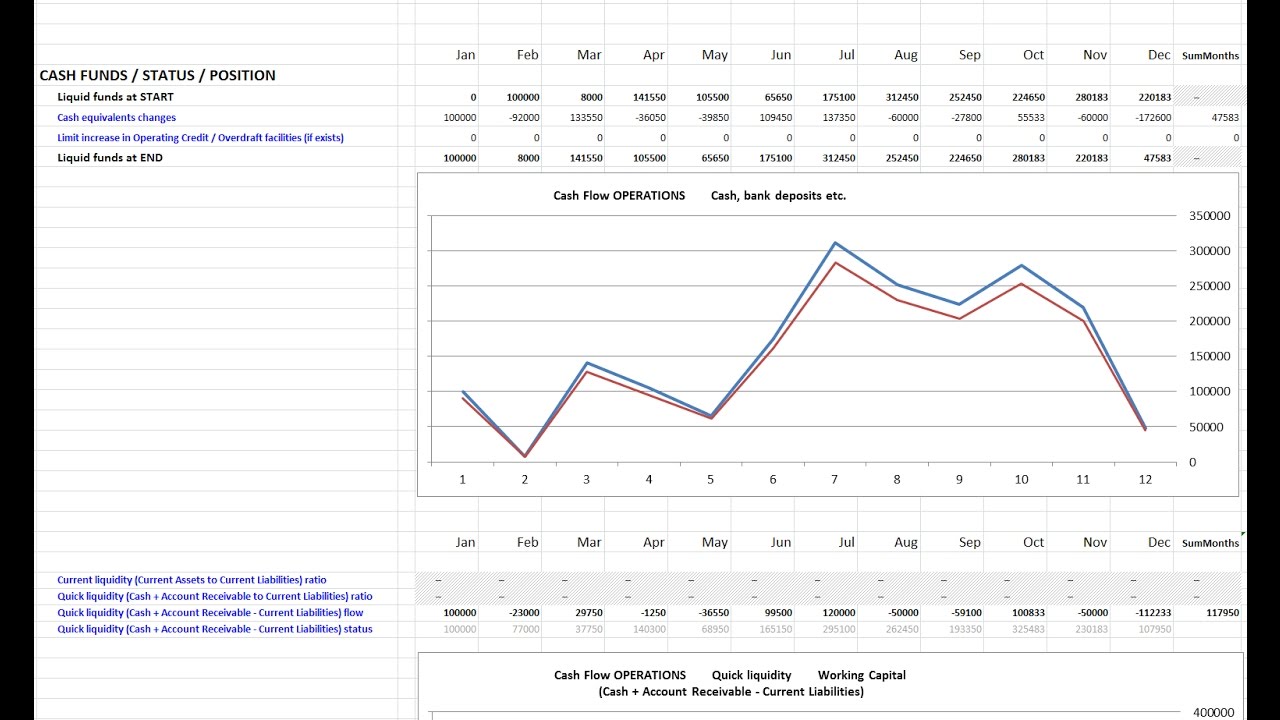Click the Aug header above the liquidity ratios table
Image resolution: width=1280 pixels, height=720 pixels.
(905, 542)
